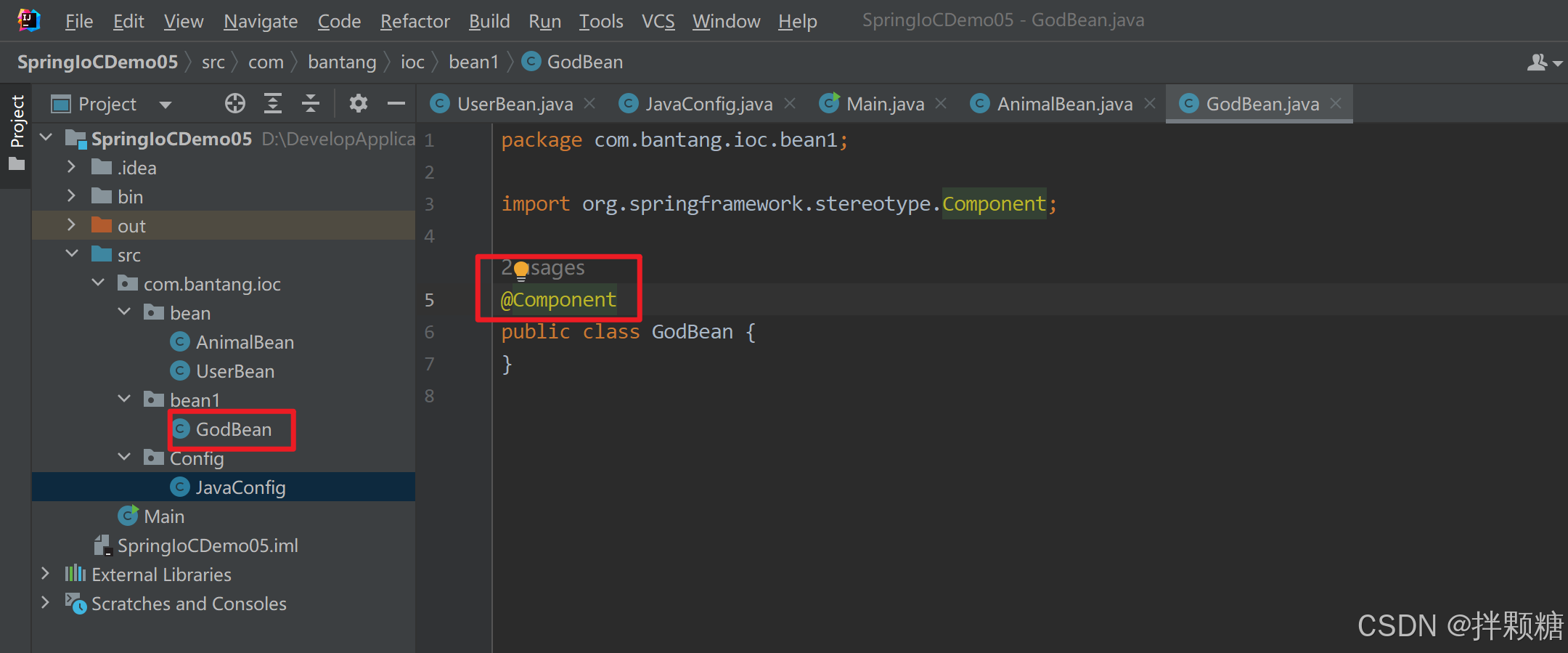
Task: Close the UserBean.java tab
Action: click(590, 104)
